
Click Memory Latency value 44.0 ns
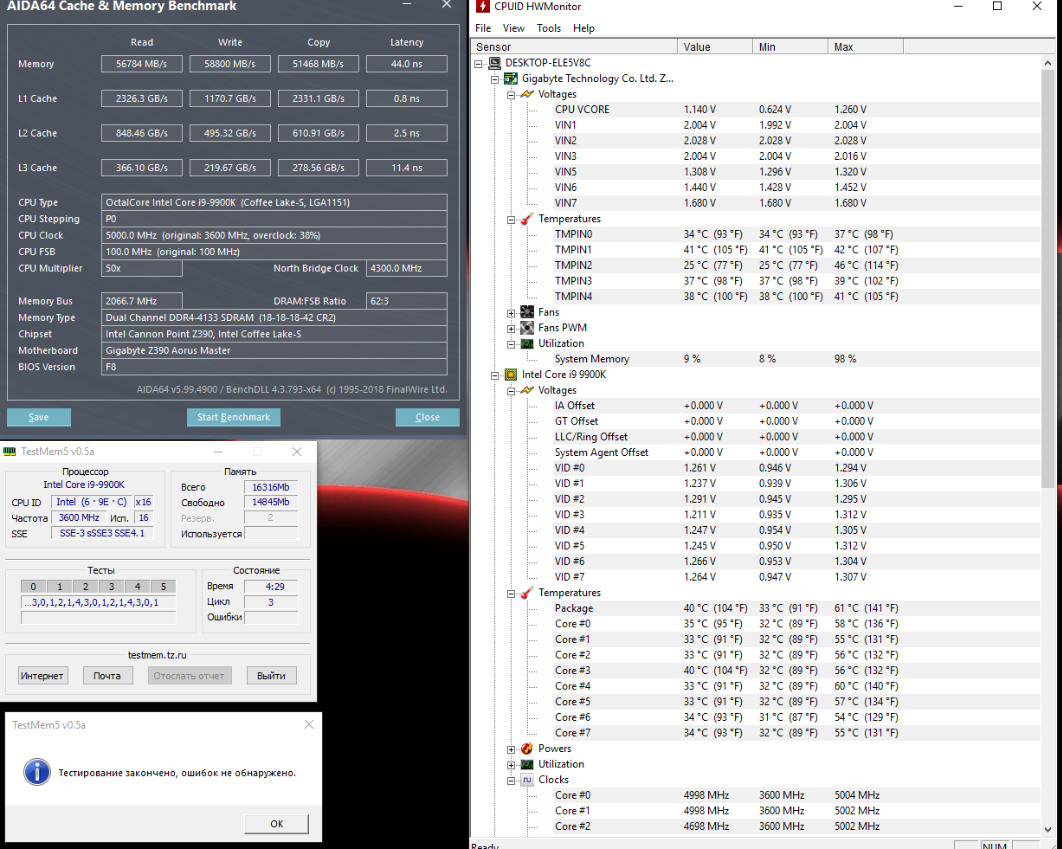(406, 64)
